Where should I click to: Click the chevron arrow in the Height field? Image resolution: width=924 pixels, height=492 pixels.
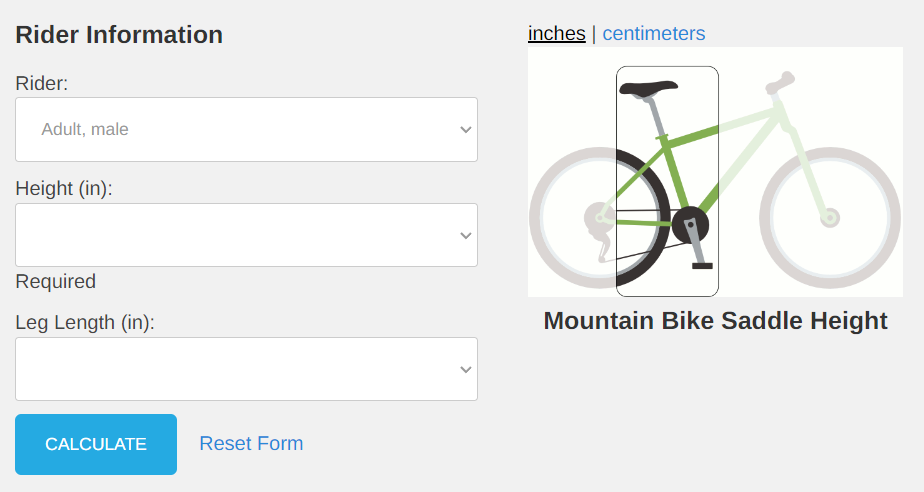tap(466, 236)
